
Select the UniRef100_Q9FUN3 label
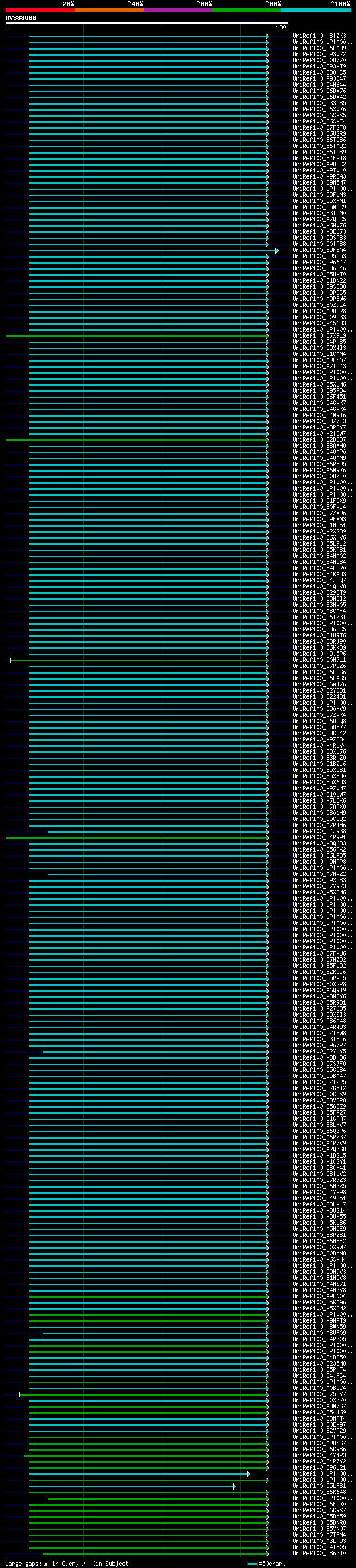point(319,195)
